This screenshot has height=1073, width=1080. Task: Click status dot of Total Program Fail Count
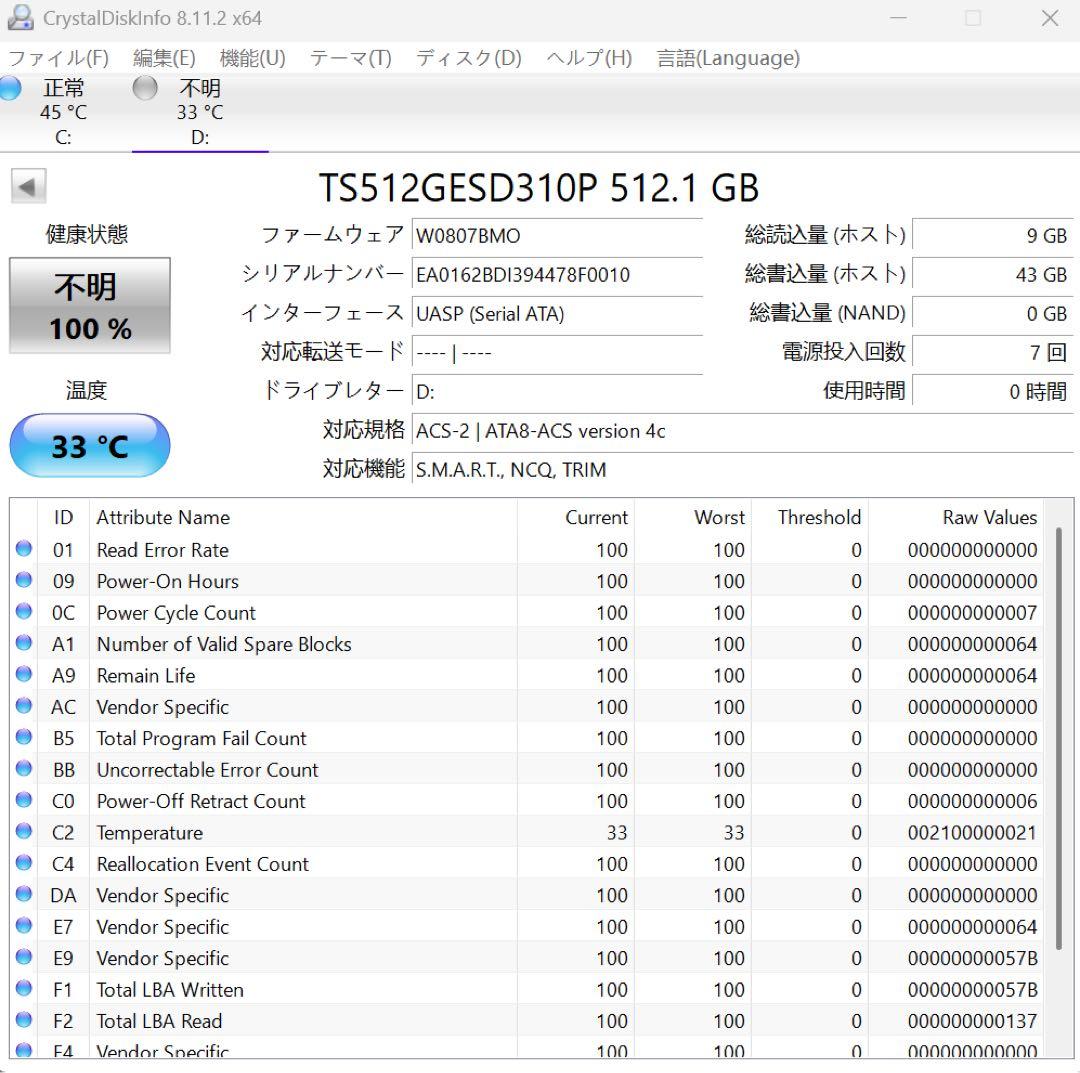(x=23, y=737)
